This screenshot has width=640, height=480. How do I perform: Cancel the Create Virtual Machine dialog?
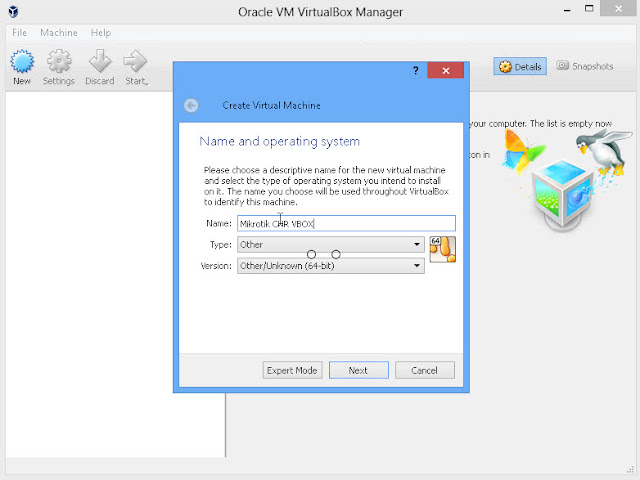click(424, 370)
